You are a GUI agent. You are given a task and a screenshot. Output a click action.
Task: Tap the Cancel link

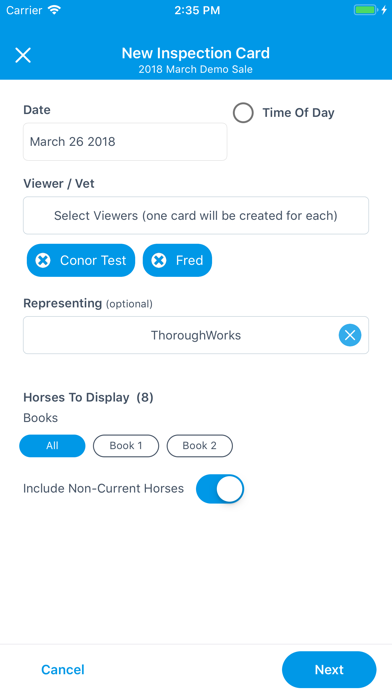[63, 669]
